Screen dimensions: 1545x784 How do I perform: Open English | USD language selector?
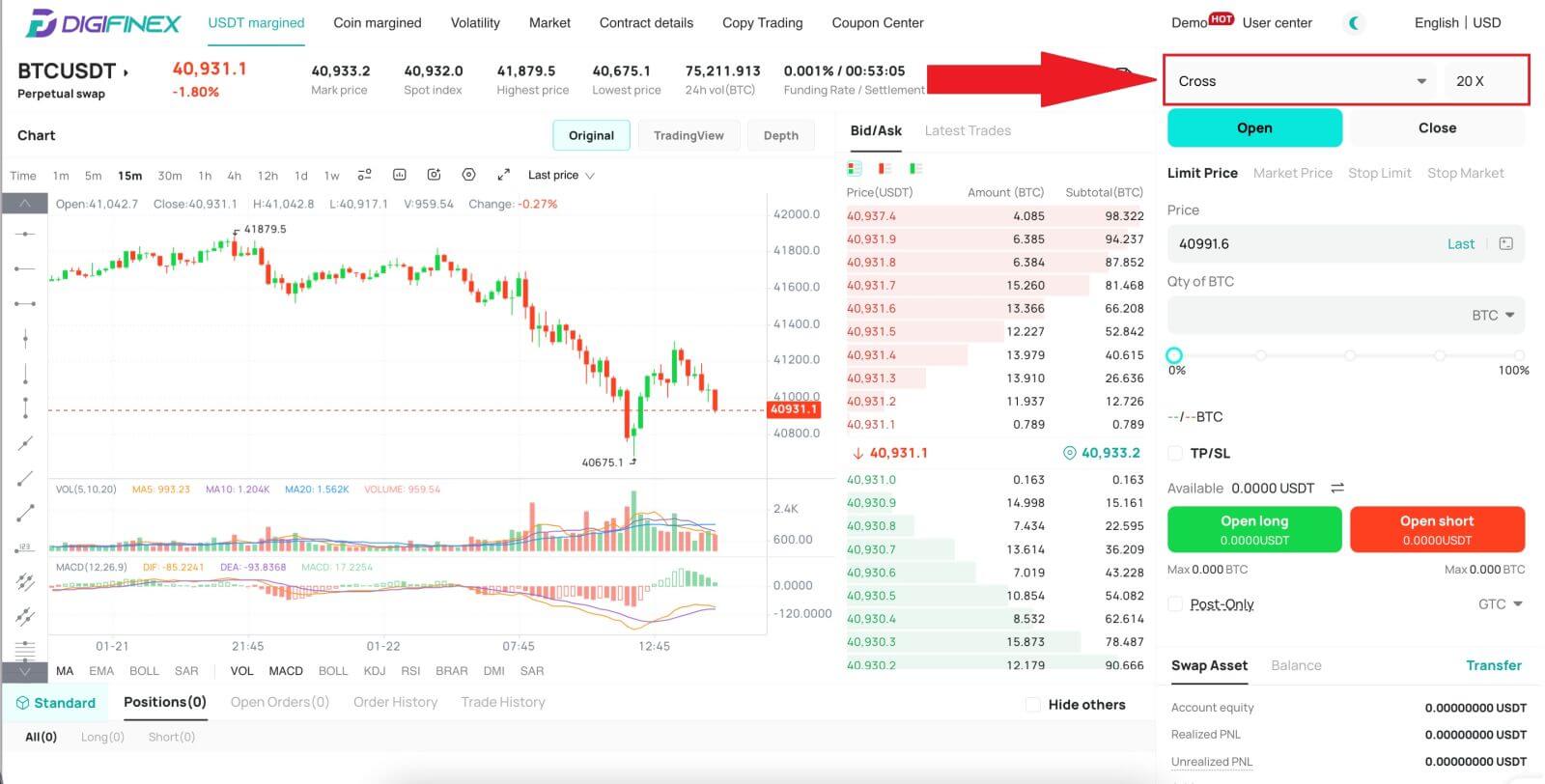1457,23
